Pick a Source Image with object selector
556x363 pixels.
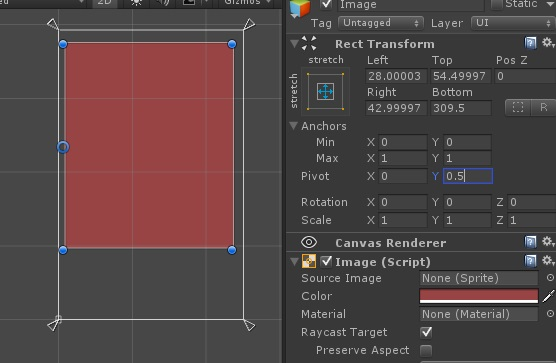pyautogui.click(x=550, y=278)
